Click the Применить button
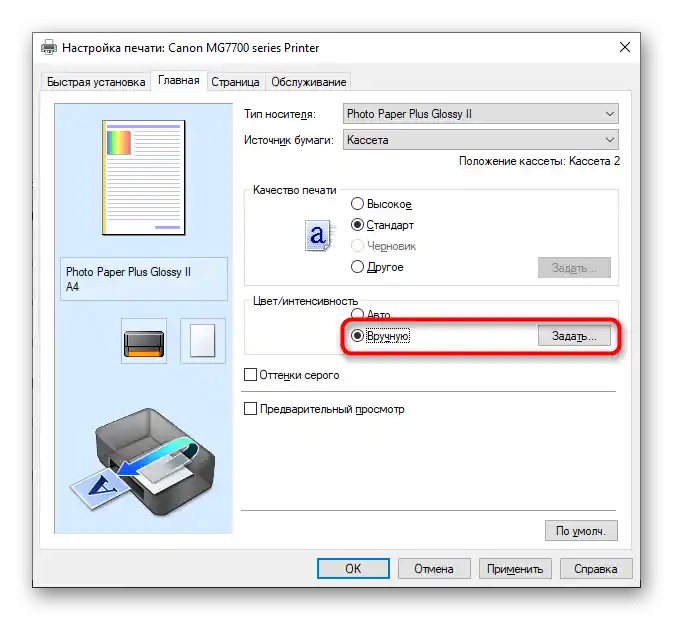The height and width of the screenshot is (620, 673). click(x=515, y=569)
